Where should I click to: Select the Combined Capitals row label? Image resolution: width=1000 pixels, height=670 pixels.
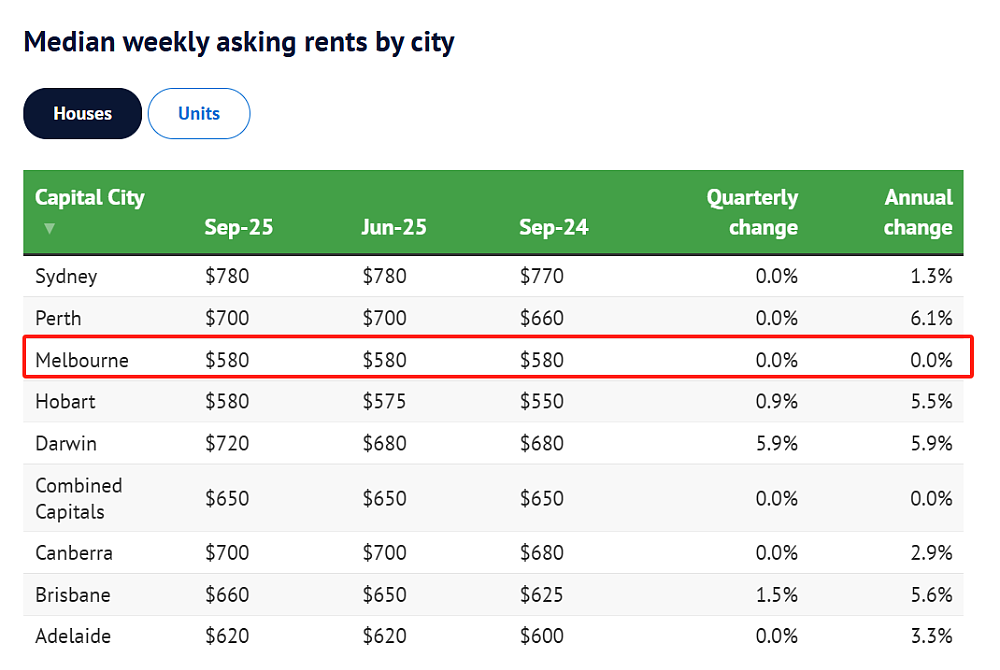[78, 499]
